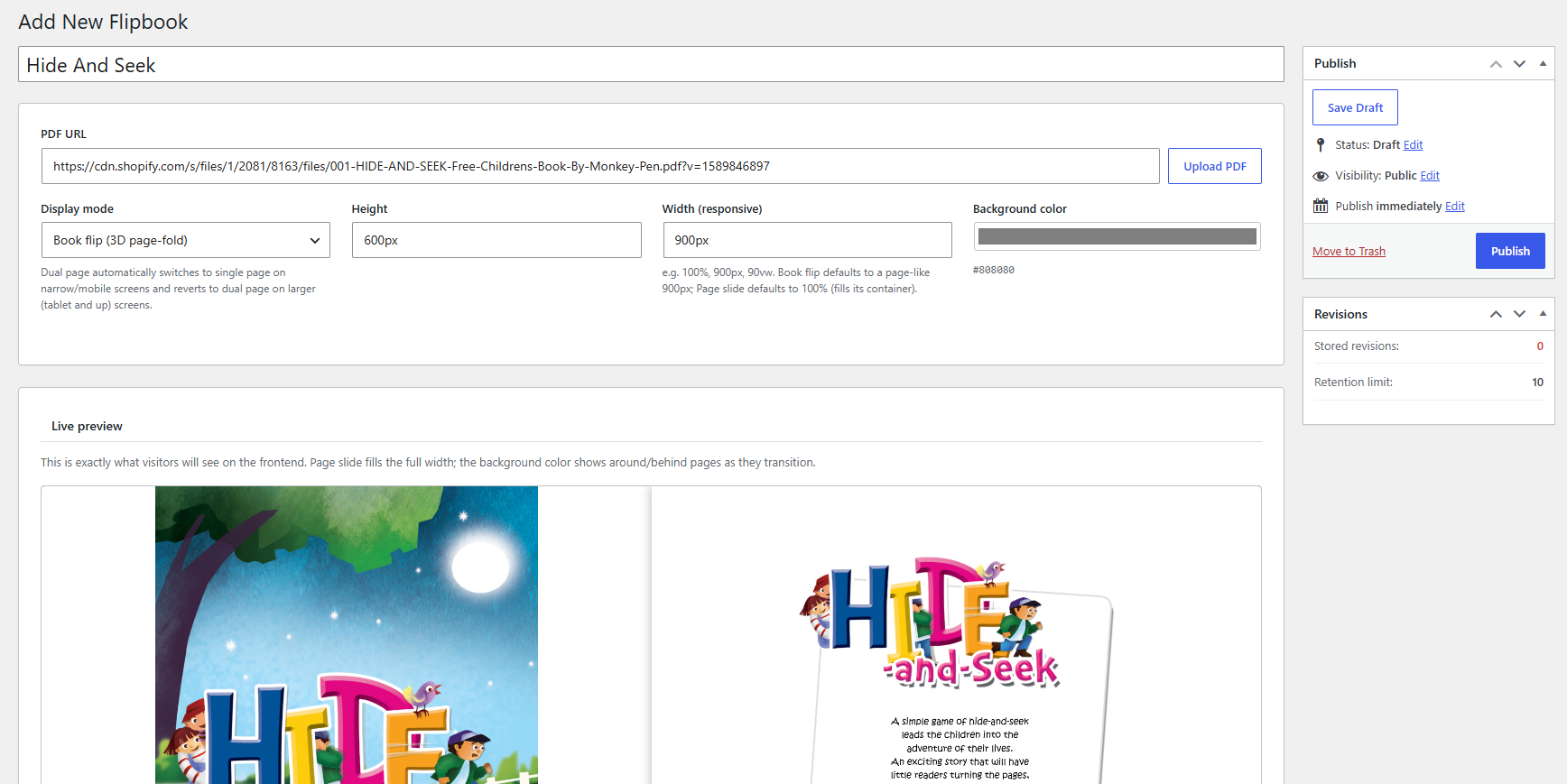Edit the visibility setting
The height and width of the screenshot is (784, 1567).
(1430, 175)
